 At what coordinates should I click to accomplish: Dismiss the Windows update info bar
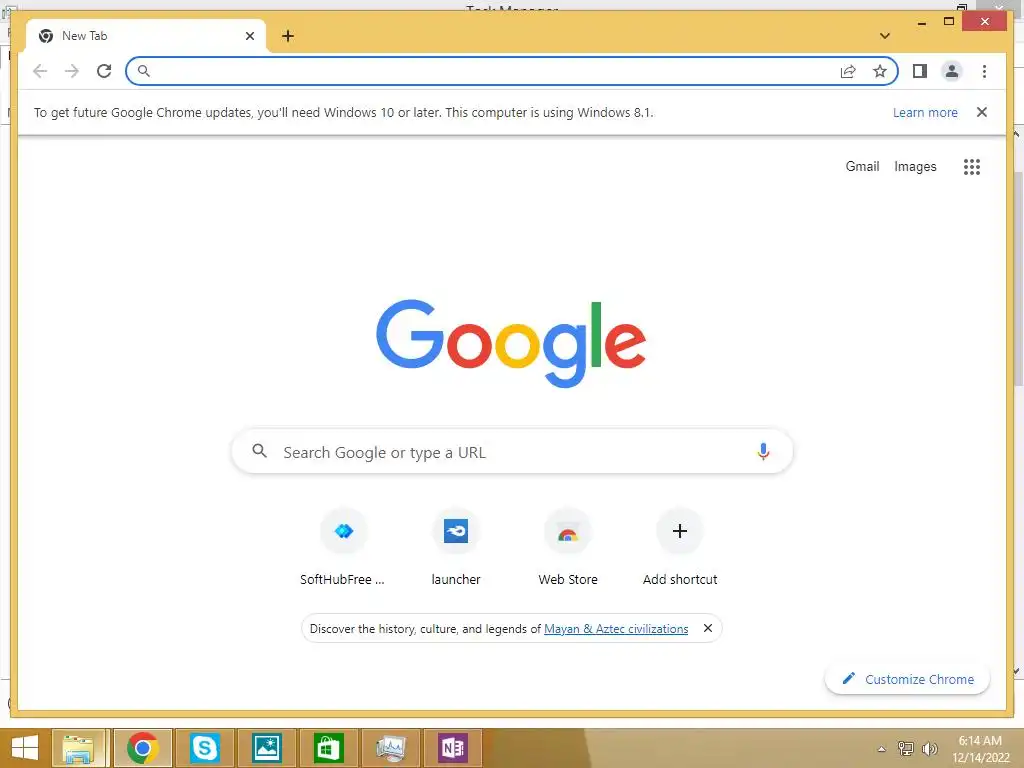982,112
